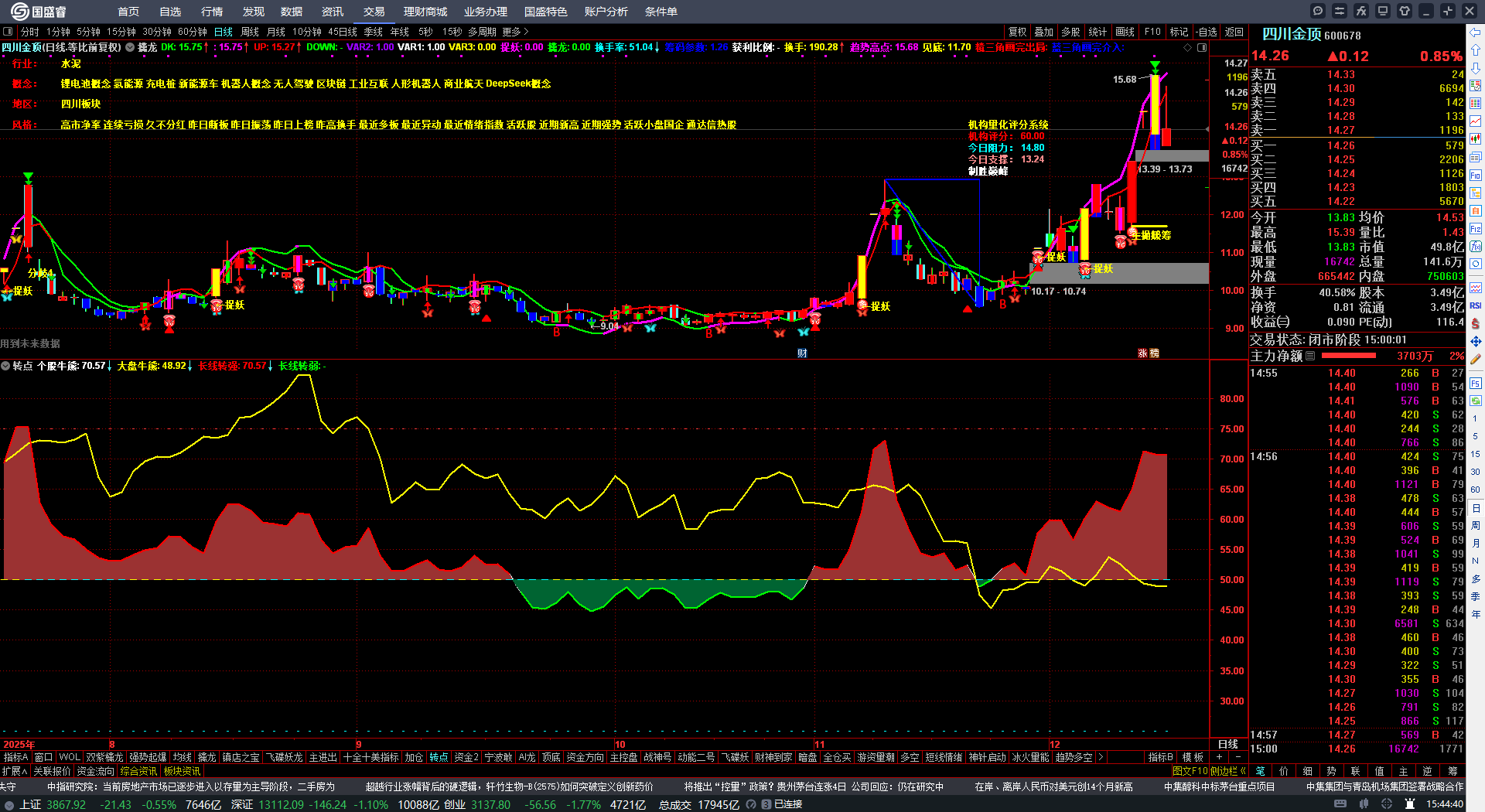Click the 叠加 button
The width and height of the screenshot is (1485, 812).
pos(1044,32)
